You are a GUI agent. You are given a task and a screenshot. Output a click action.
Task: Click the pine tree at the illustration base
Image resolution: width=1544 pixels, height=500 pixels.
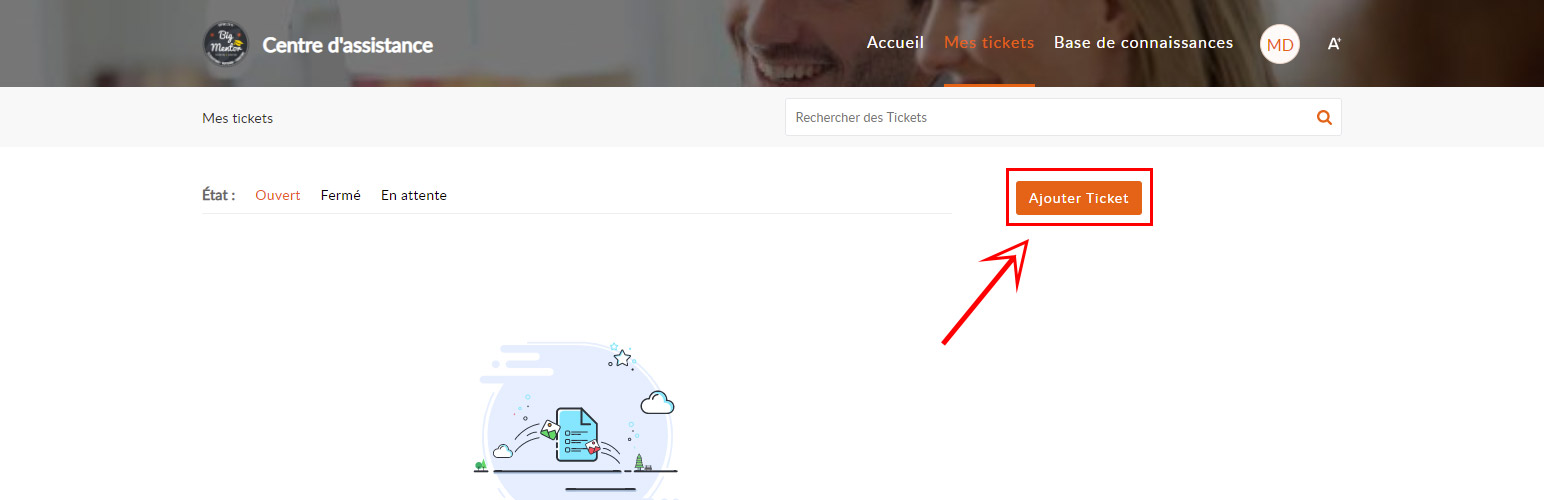tap(639, 462)
